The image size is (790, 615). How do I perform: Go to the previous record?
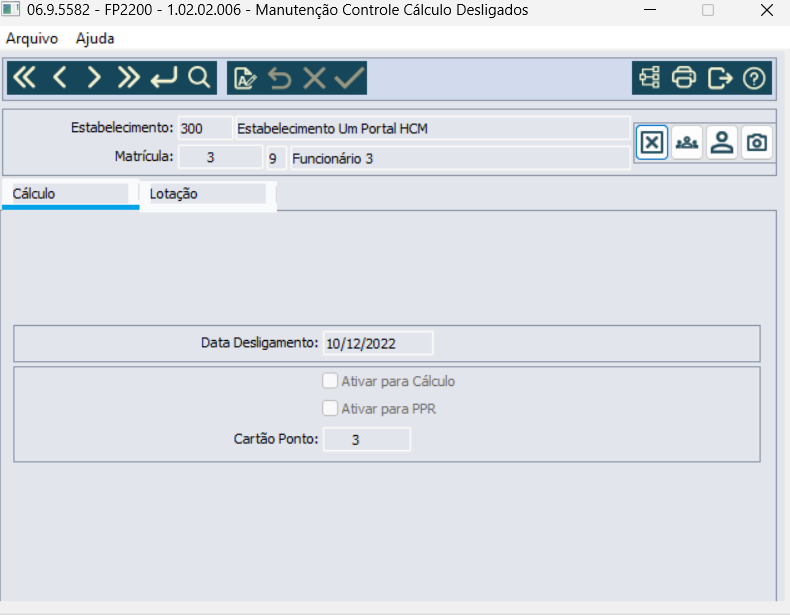click(59, 78)
